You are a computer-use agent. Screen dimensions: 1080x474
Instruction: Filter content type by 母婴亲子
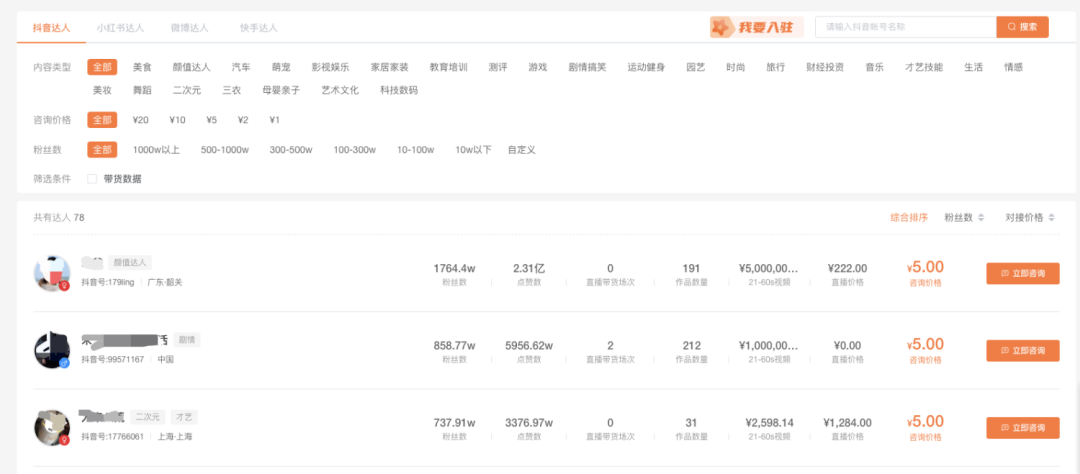tap(281, 90)
